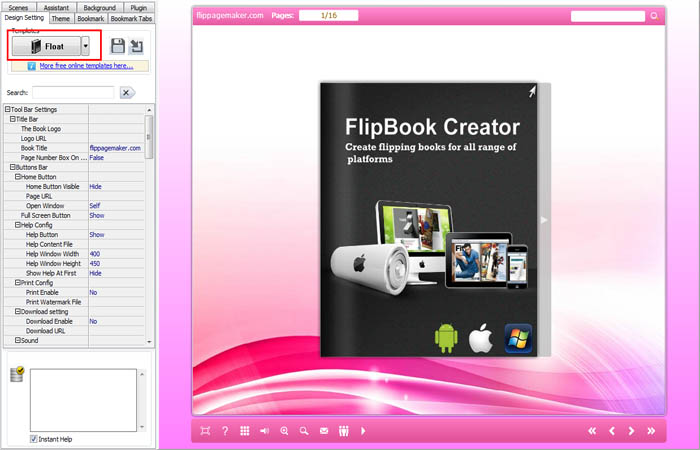Click the flippagemaker.com title link
700x450 pixels.
point(230,15)
